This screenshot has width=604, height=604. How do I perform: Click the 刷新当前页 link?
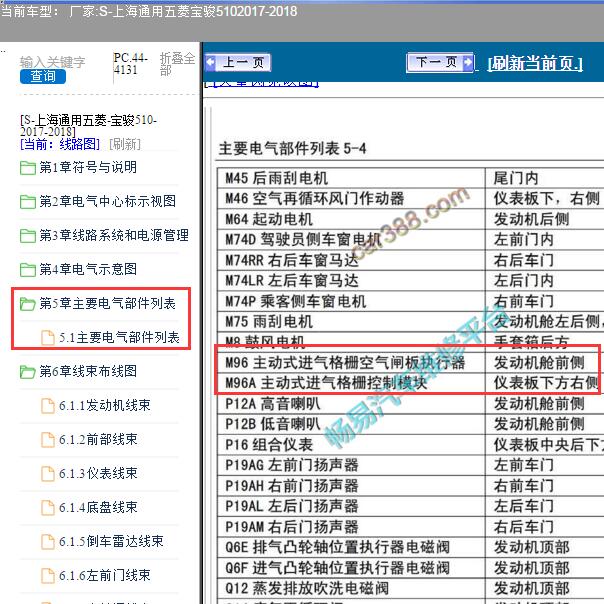coord(535,63)
